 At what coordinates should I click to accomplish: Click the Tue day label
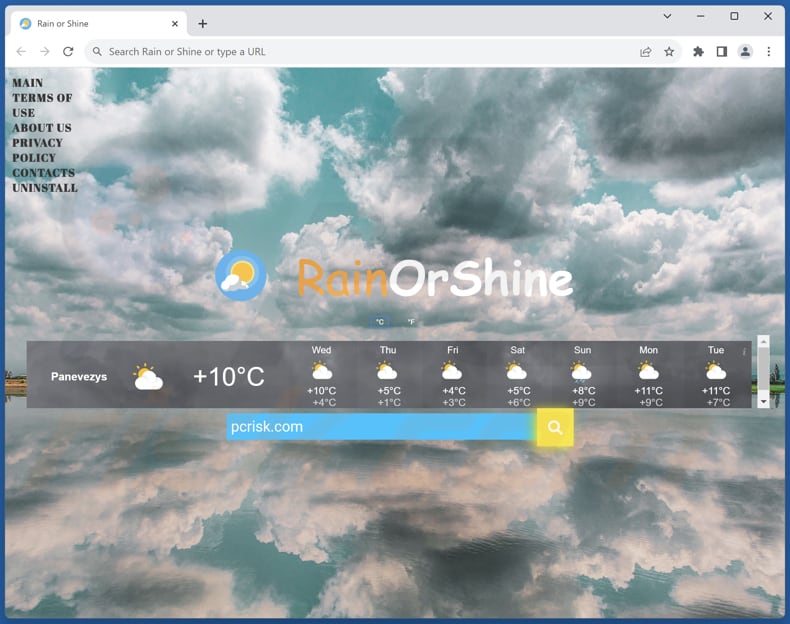715,350
